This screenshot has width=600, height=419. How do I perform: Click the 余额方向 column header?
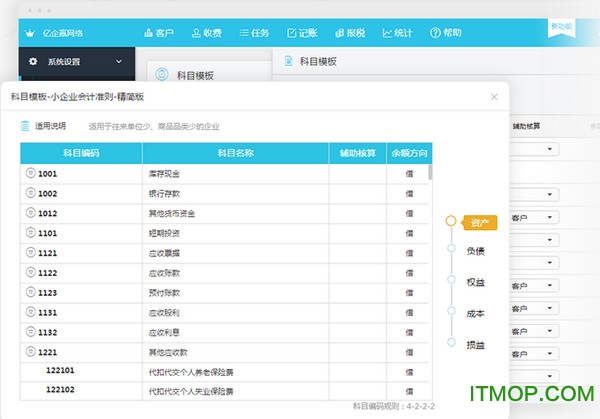[409, 153]
